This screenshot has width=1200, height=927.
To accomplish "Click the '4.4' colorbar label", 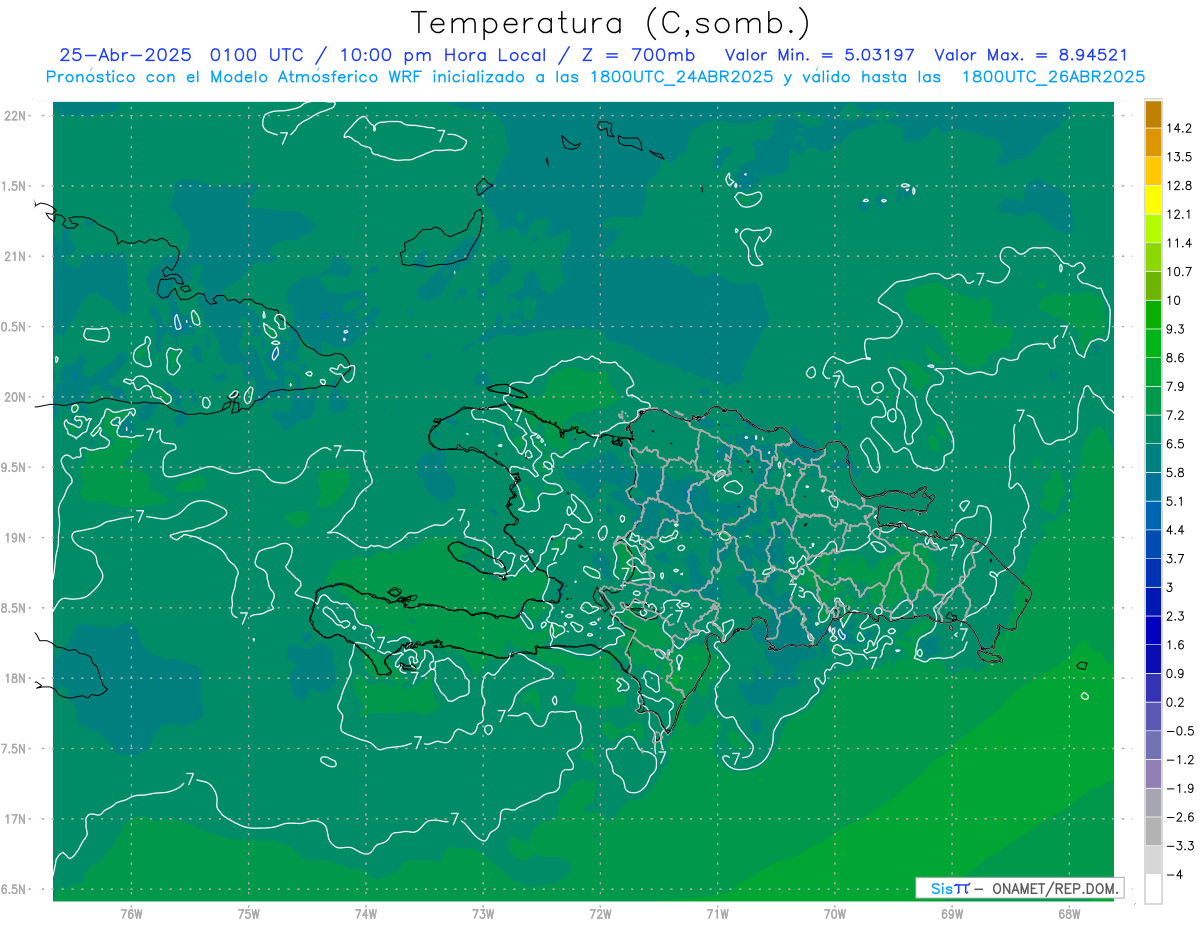I will tap(1176, 530).
